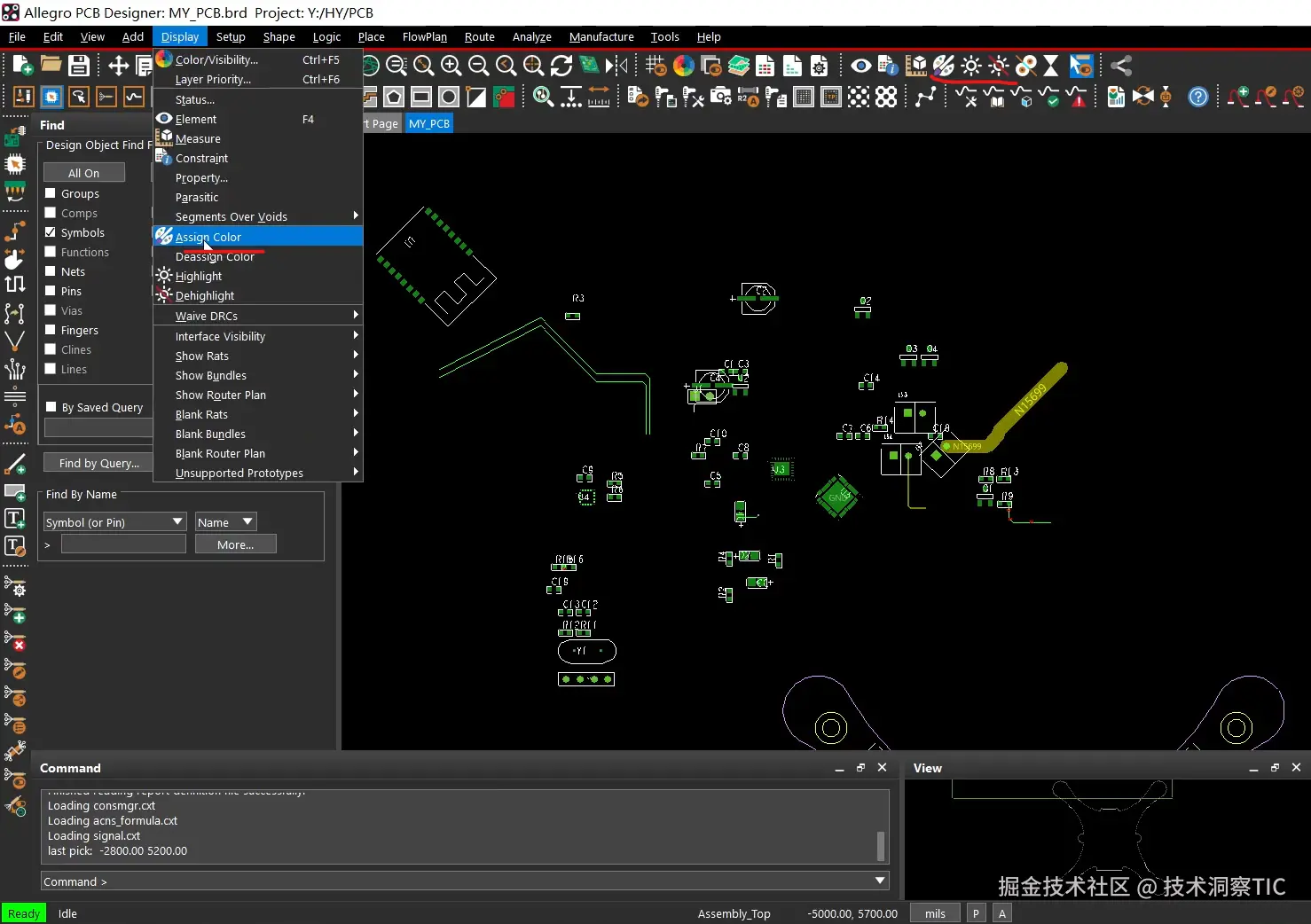
Task: Click the Open folder toolbar icon
Action: coord(51,65)
